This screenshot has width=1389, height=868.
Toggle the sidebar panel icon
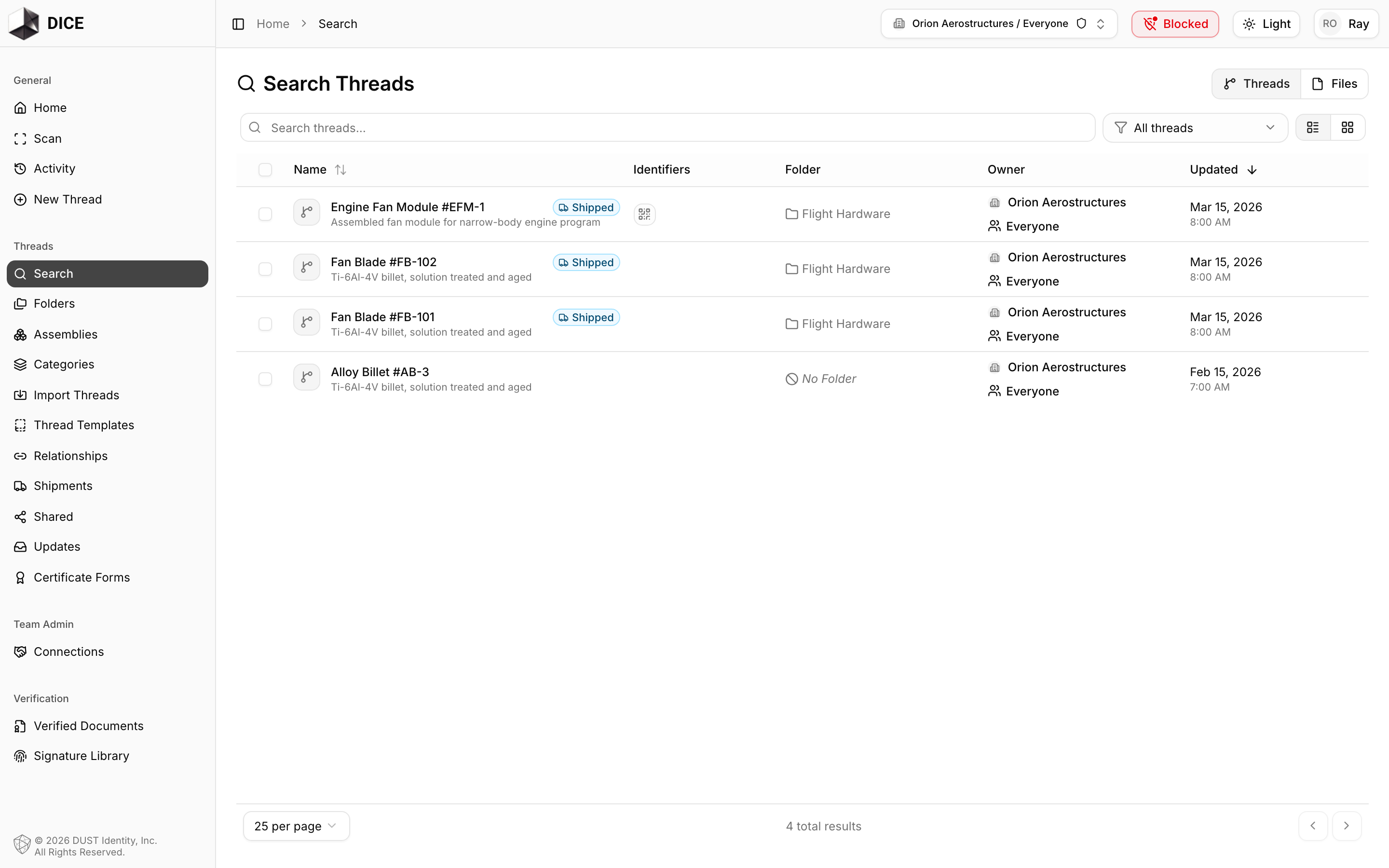238,24
